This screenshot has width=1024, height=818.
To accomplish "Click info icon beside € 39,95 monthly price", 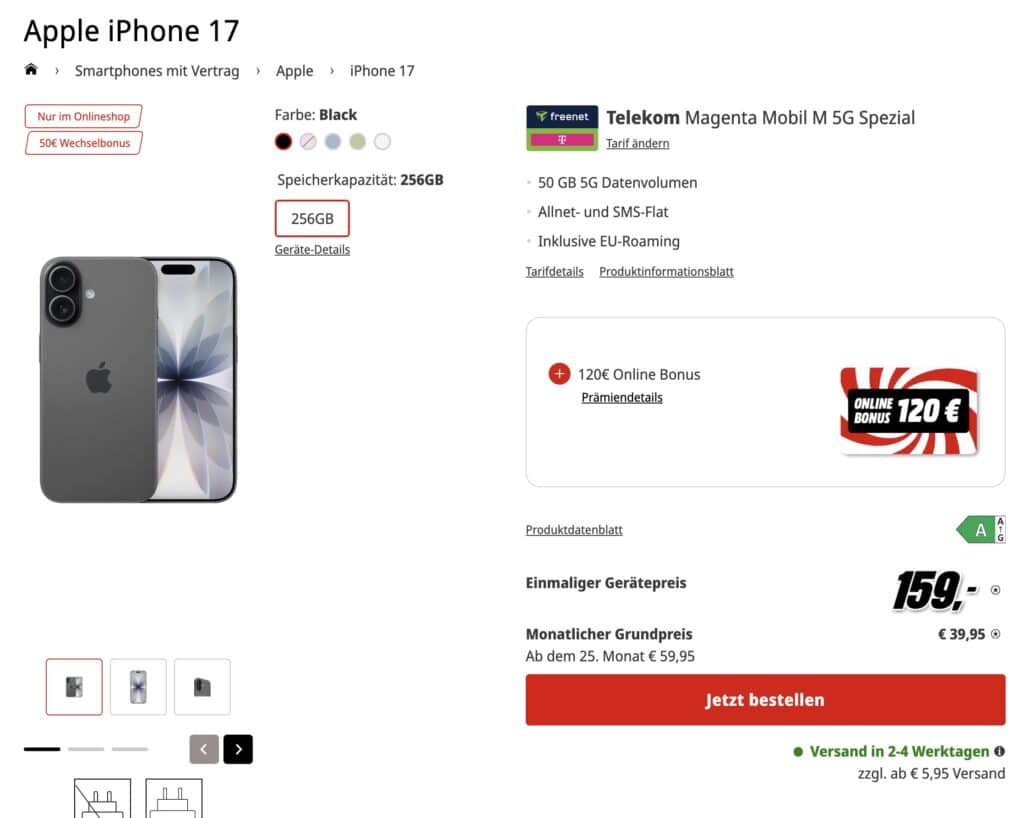I will point(995,634).
